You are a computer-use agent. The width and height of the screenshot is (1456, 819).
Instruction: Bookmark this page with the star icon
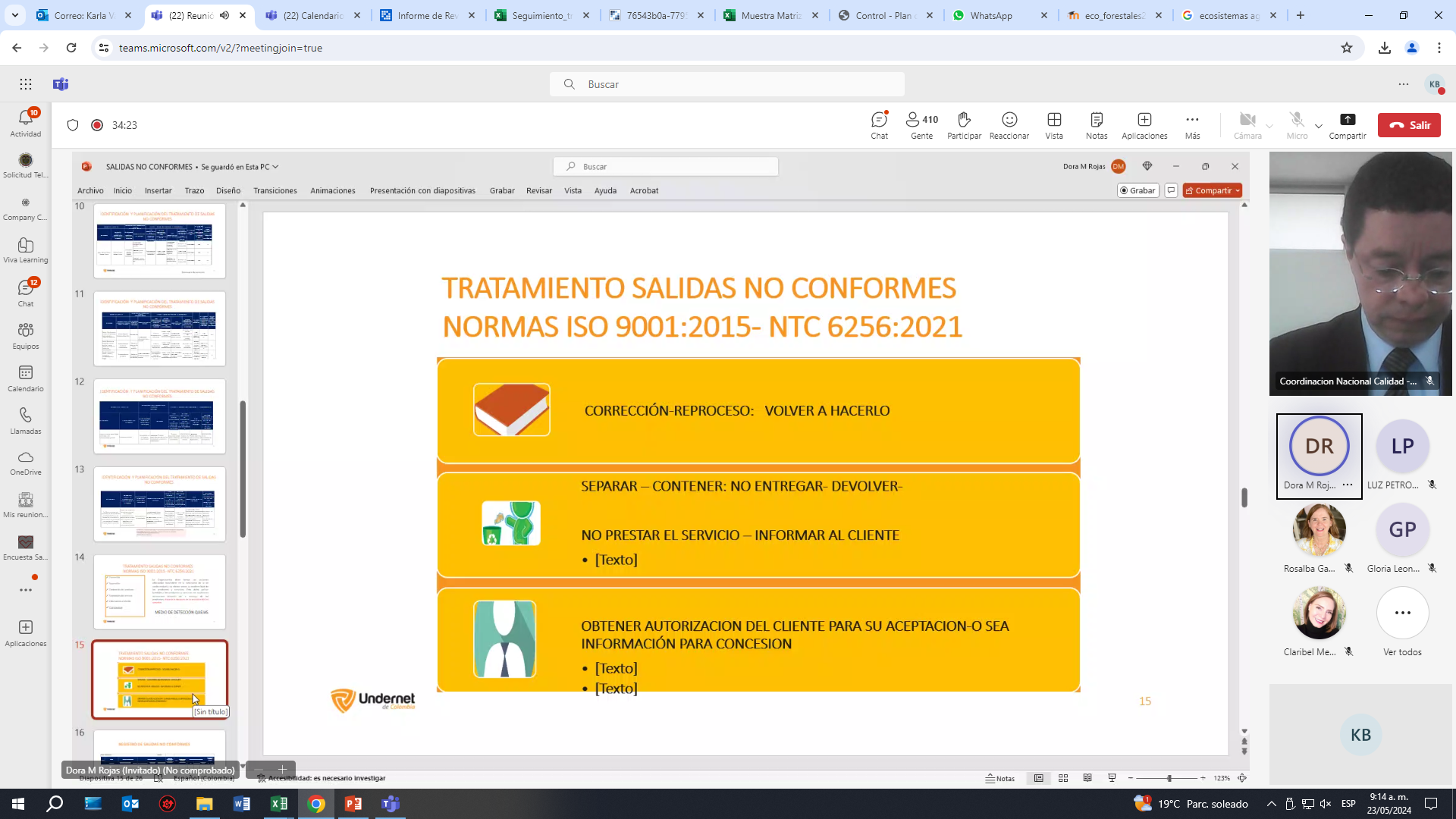(1347, 48)
